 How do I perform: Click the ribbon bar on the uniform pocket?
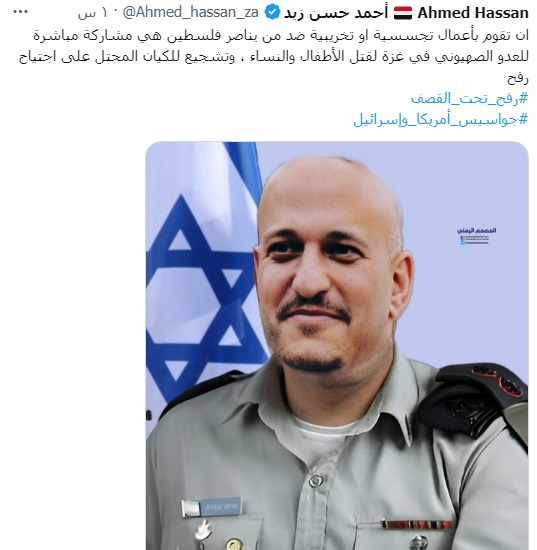coord(416,524)
